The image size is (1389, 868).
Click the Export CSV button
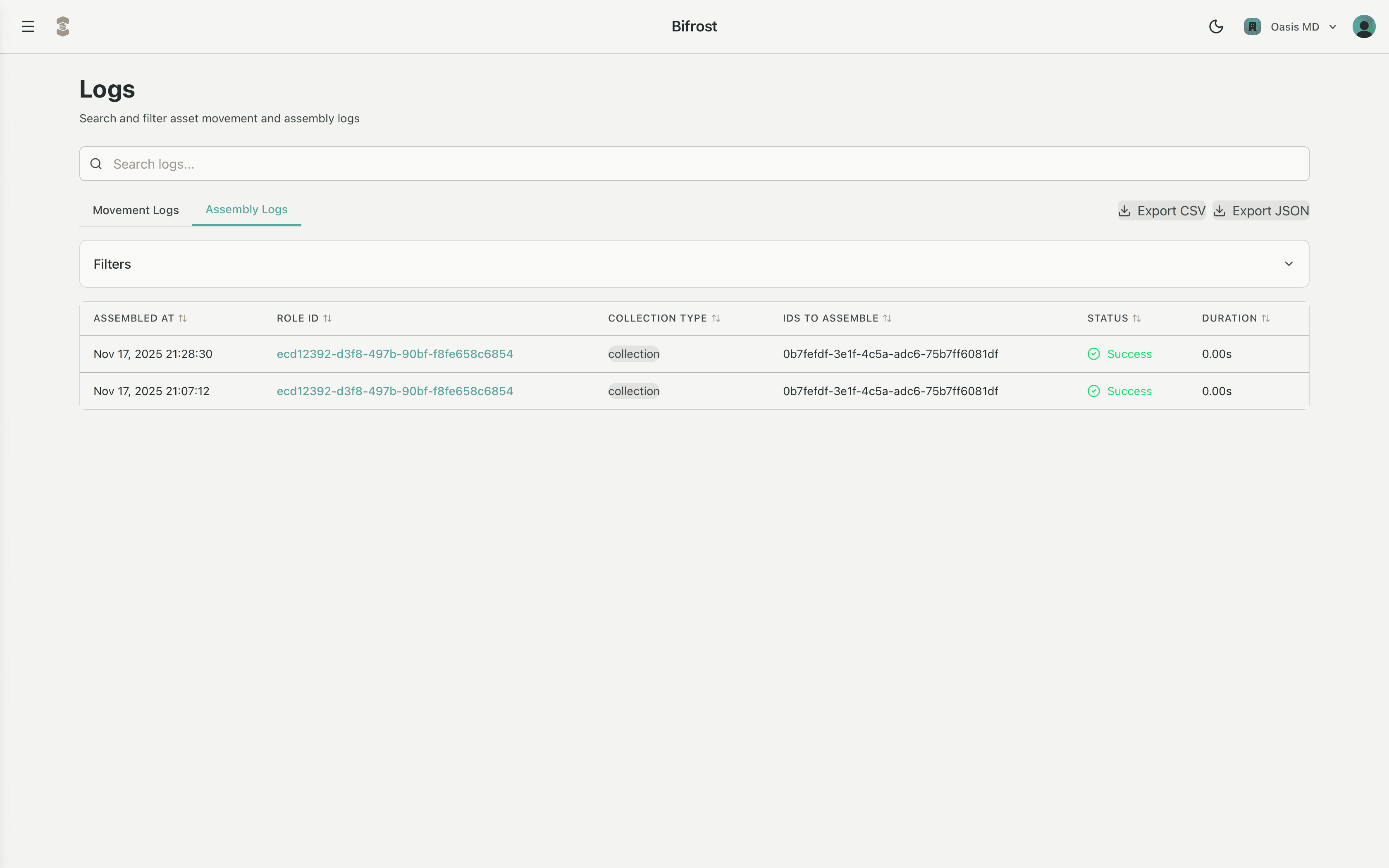tap(1160, 211)
